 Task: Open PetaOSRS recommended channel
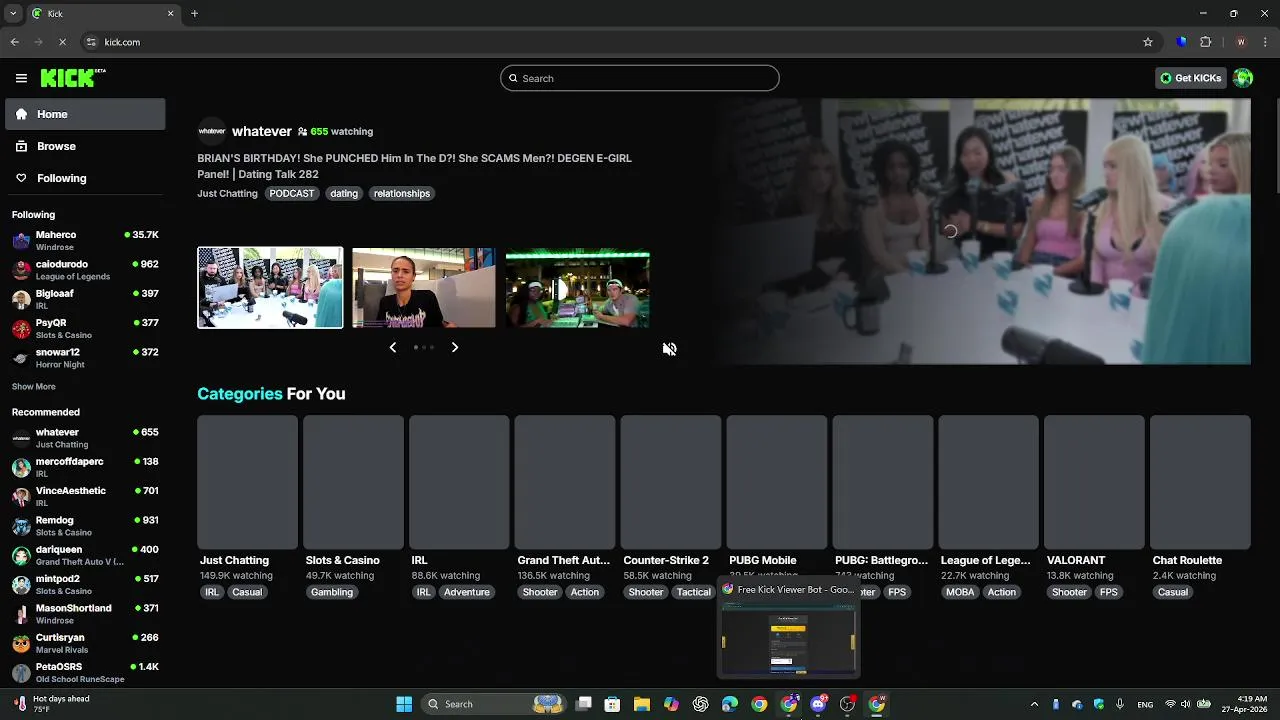click(85, 672)
